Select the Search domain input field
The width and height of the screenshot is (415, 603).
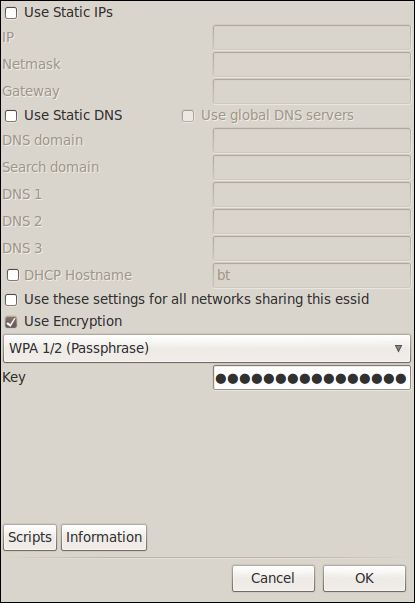[312, 168]
